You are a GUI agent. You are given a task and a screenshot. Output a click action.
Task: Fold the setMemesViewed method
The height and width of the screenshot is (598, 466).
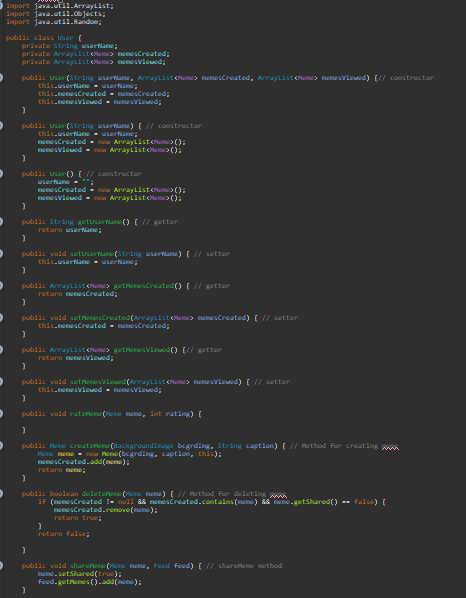pyautogui.click(x=1, y=382)
